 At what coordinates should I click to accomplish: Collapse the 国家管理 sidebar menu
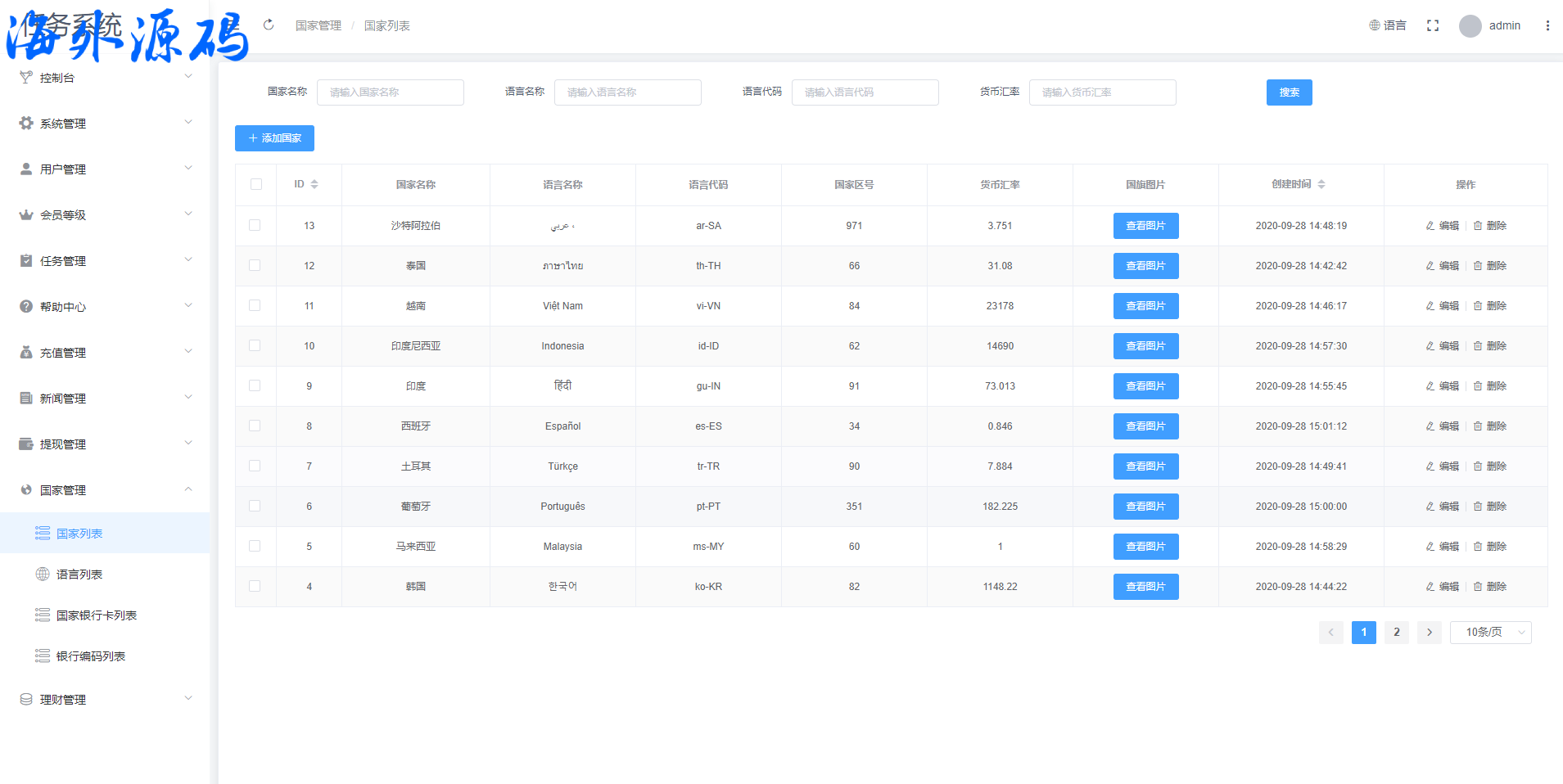click(x=105, y=490)
